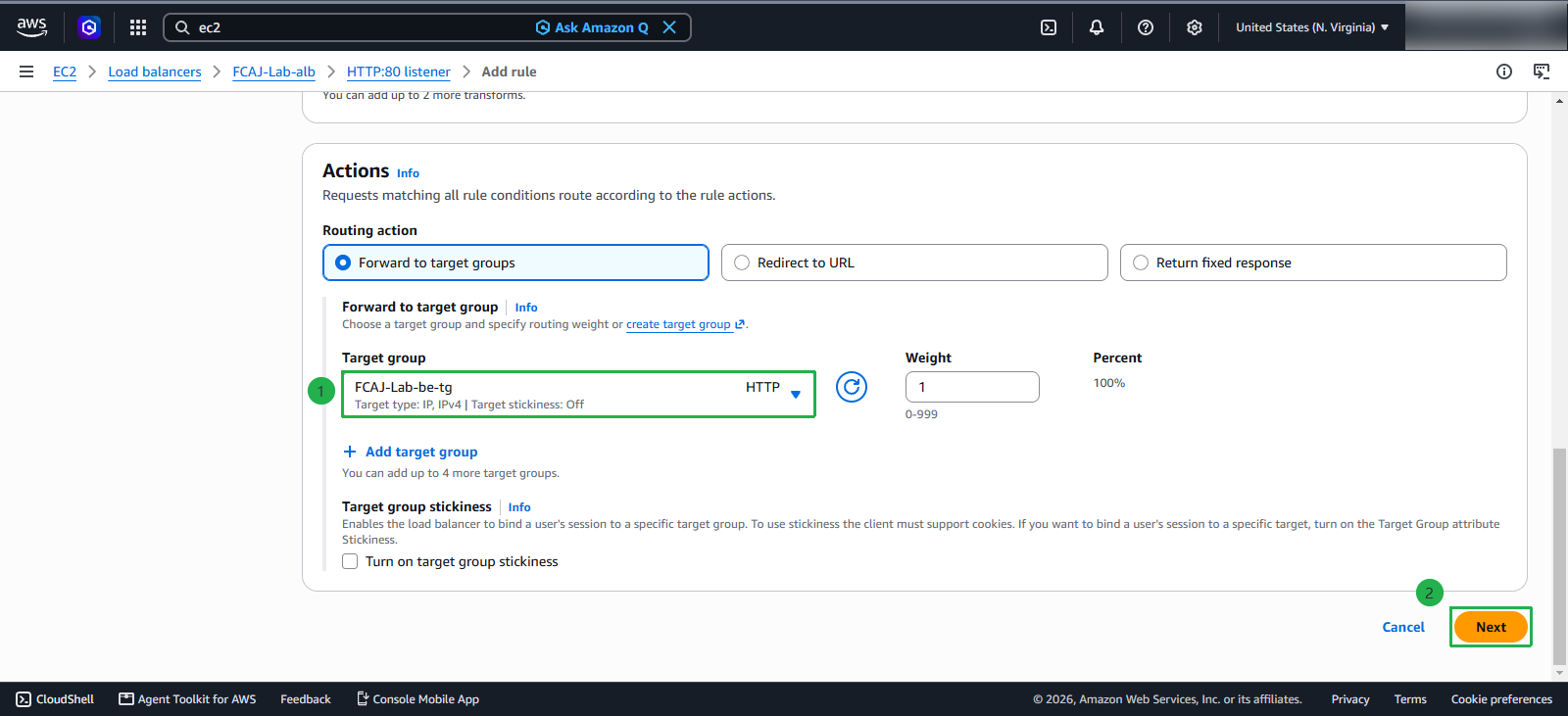Launch CloudShell from top bar icon

[x=1049, y=27]
